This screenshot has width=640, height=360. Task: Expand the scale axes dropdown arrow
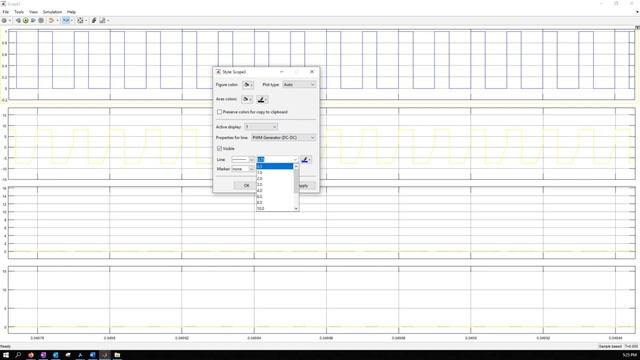pyautogui.click(x=86, y=20)
